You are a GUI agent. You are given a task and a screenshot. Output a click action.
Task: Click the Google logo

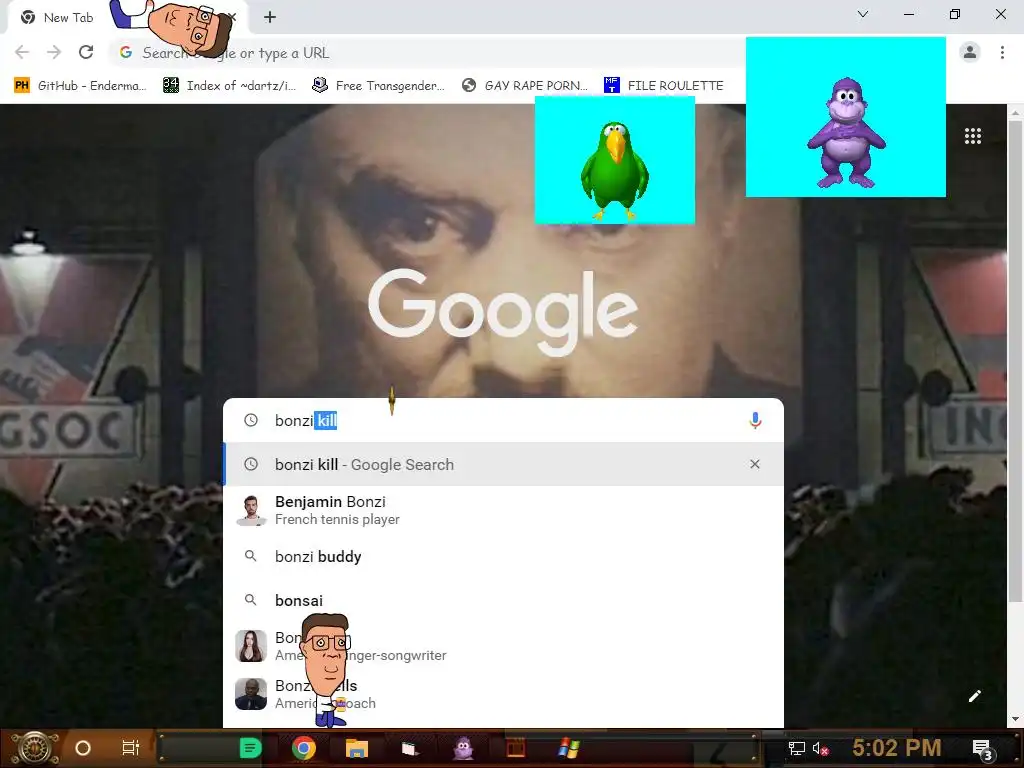pos(503,313)
